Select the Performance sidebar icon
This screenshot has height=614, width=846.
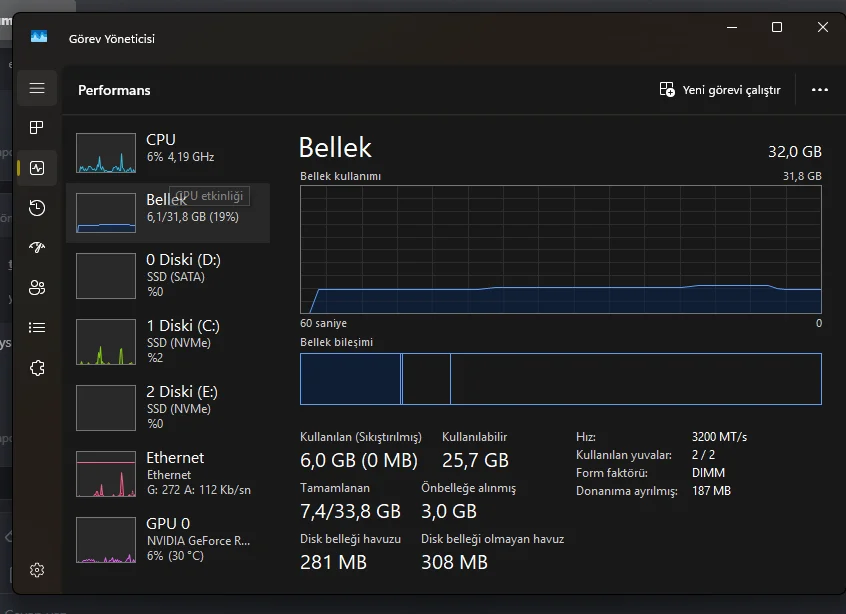click(x=37, y=168)
